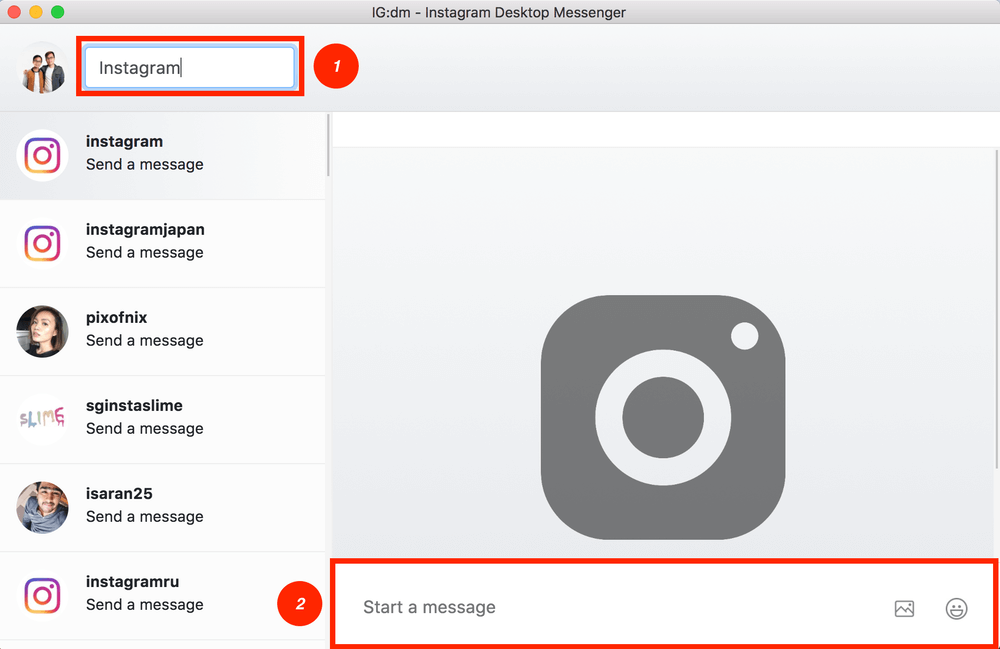Click your own profile avatar at top-left
Screen dimensions: 1000x649
coord(42,68)
